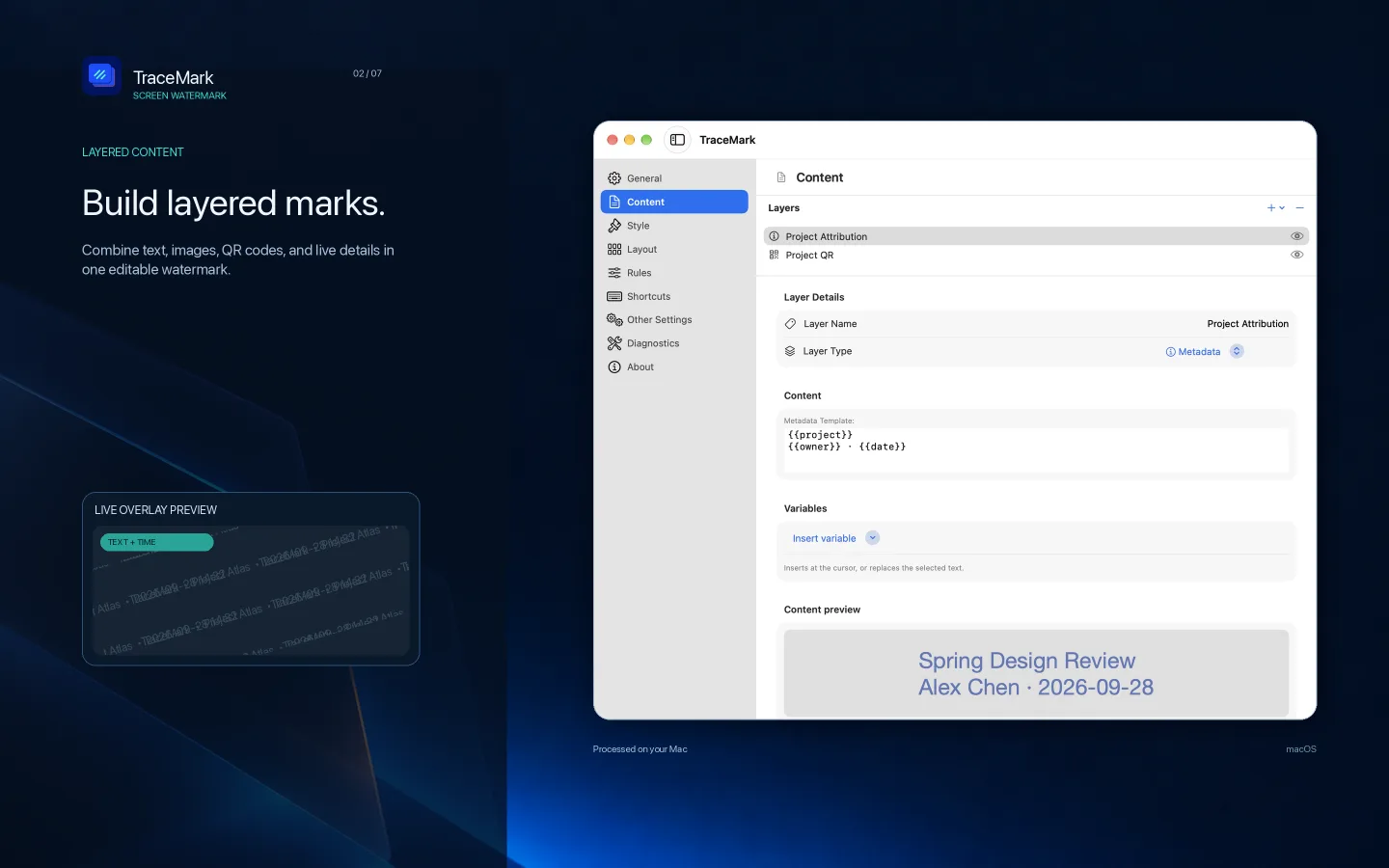Click the Other Settings gears icon
The width and height of the screenshot is (1389, 868).
pos(614,319)
